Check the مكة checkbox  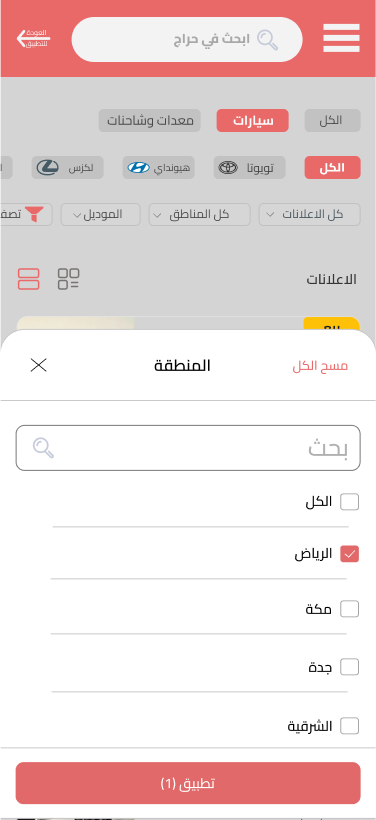point(349,609)
